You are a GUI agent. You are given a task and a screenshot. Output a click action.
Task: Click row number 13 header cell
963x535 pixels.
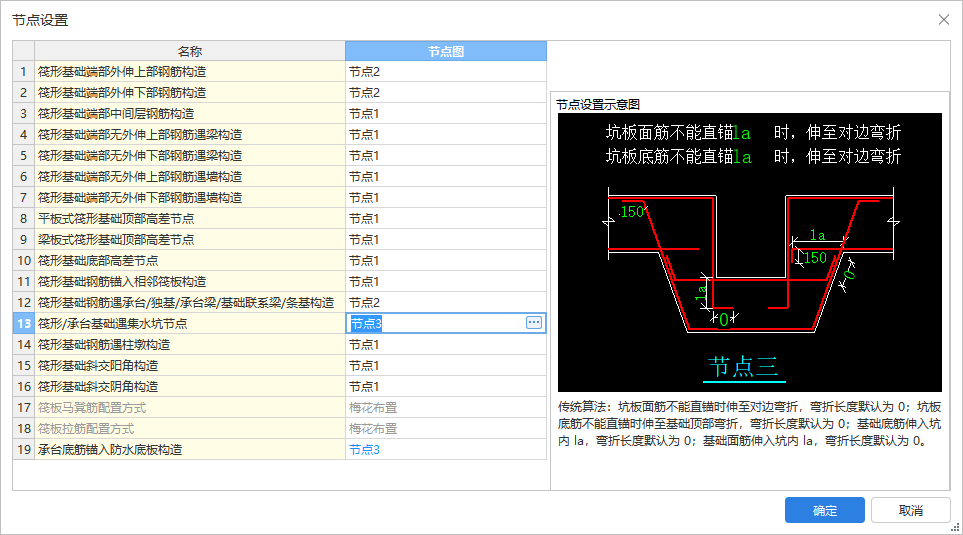click(23, 324)
